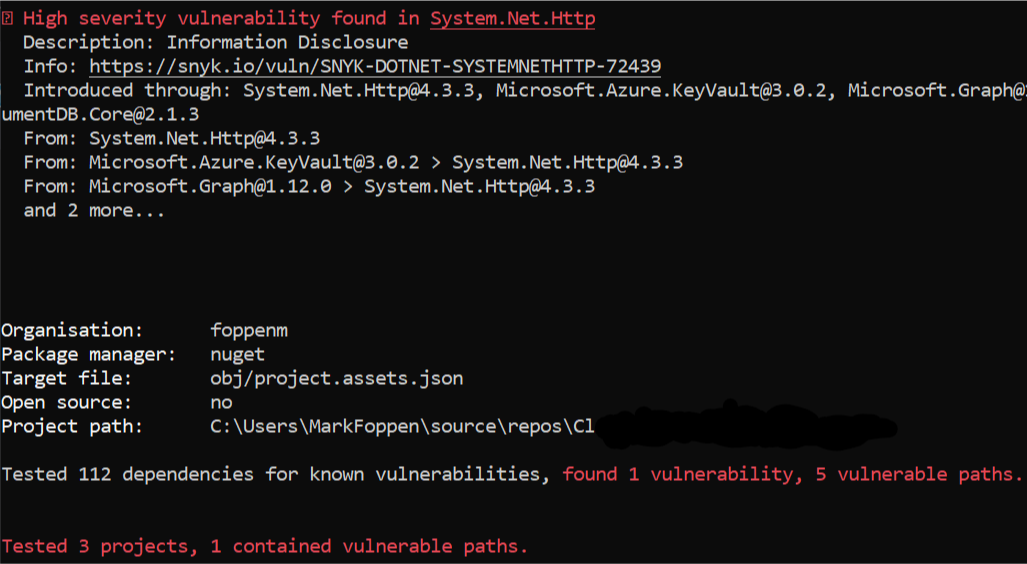Click the warning icon before High severity
The image size is (1027, 564).
7,18
